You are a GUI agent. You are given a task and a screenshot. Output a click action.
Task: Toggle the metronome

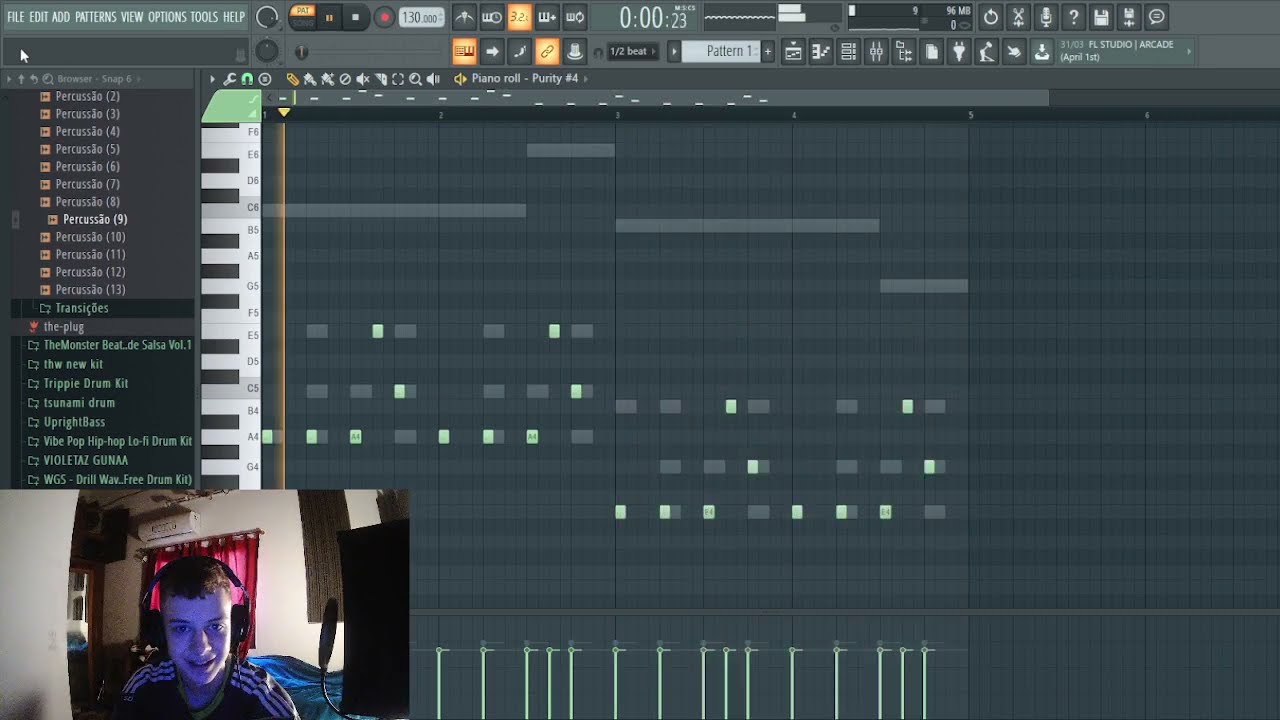coord(464,17)
